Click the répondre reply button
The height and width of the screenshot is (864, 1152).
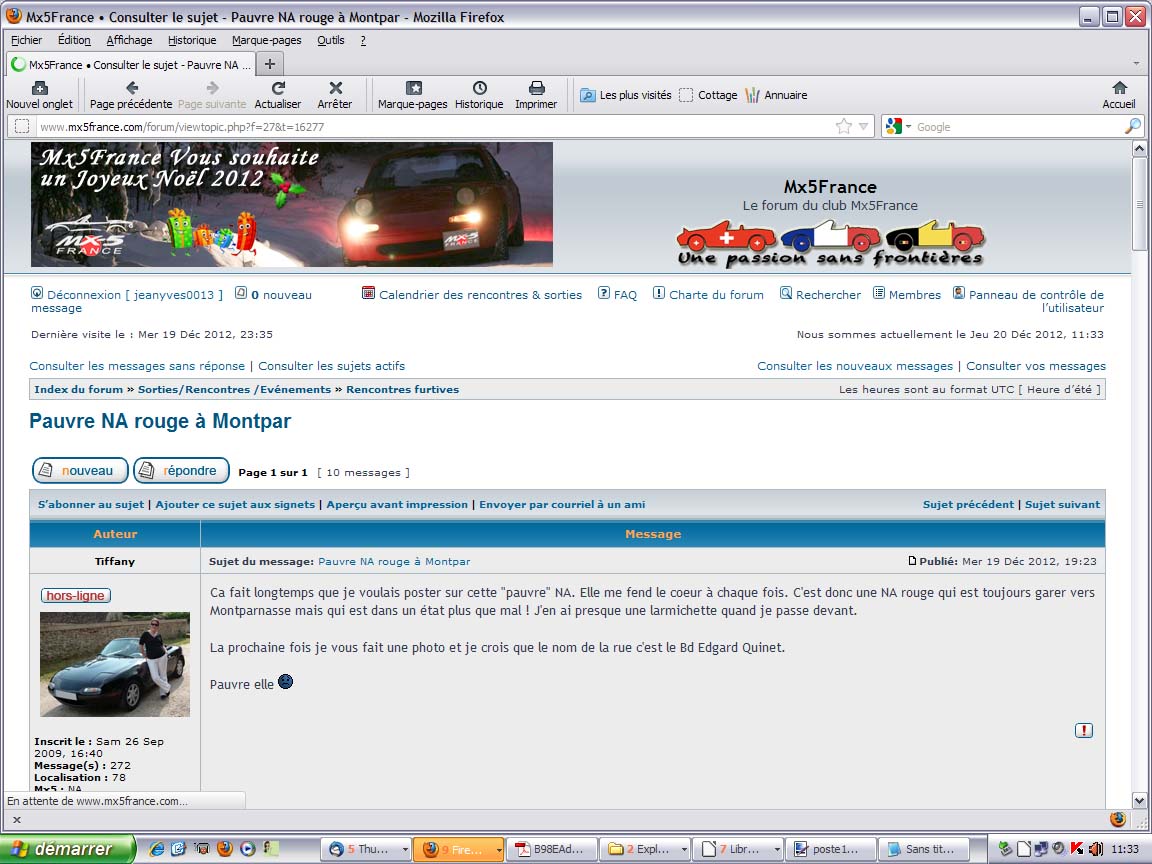(181, 470)
